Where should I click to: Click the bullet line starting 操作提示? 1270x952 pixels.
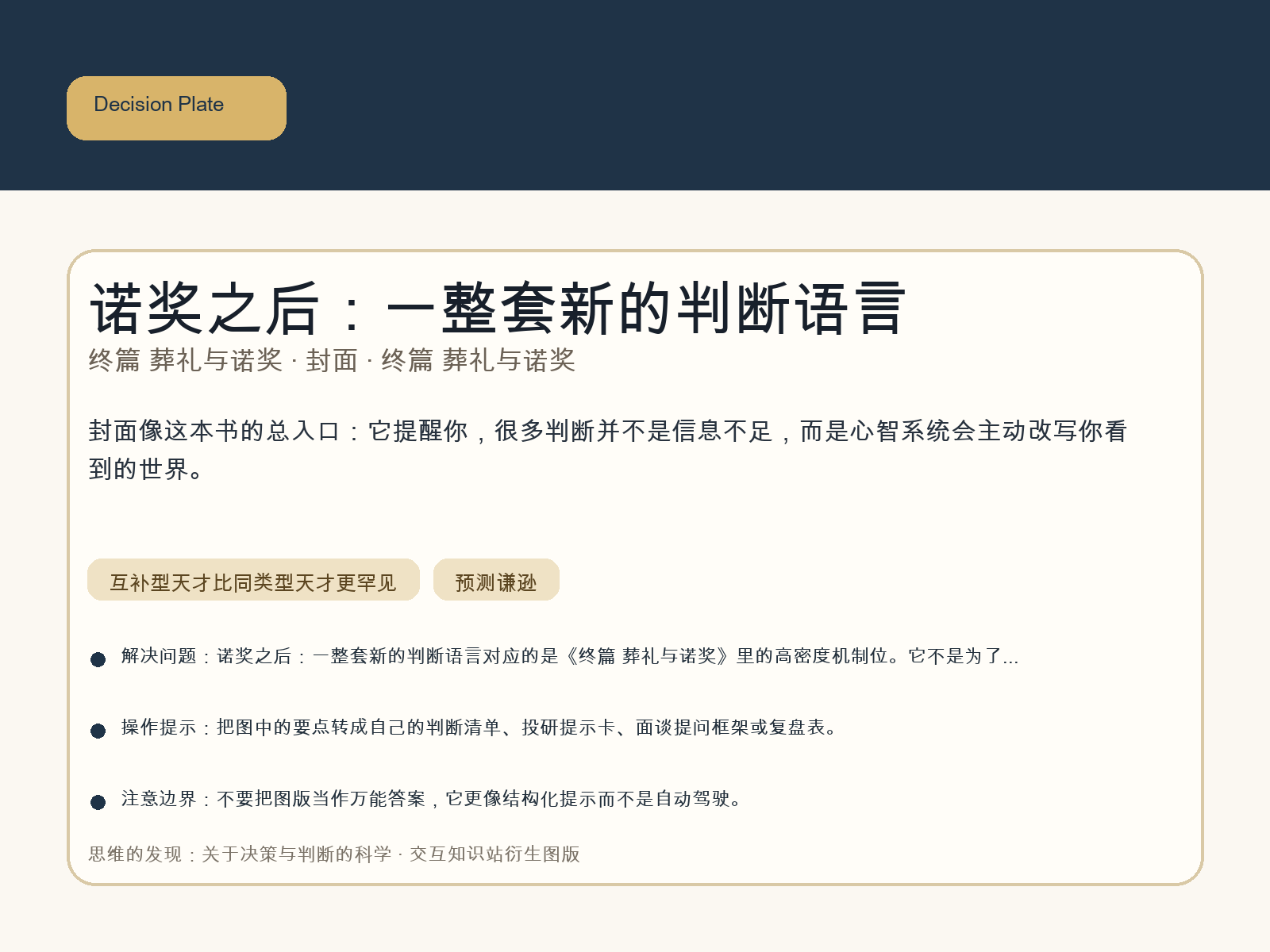[479, 727]
